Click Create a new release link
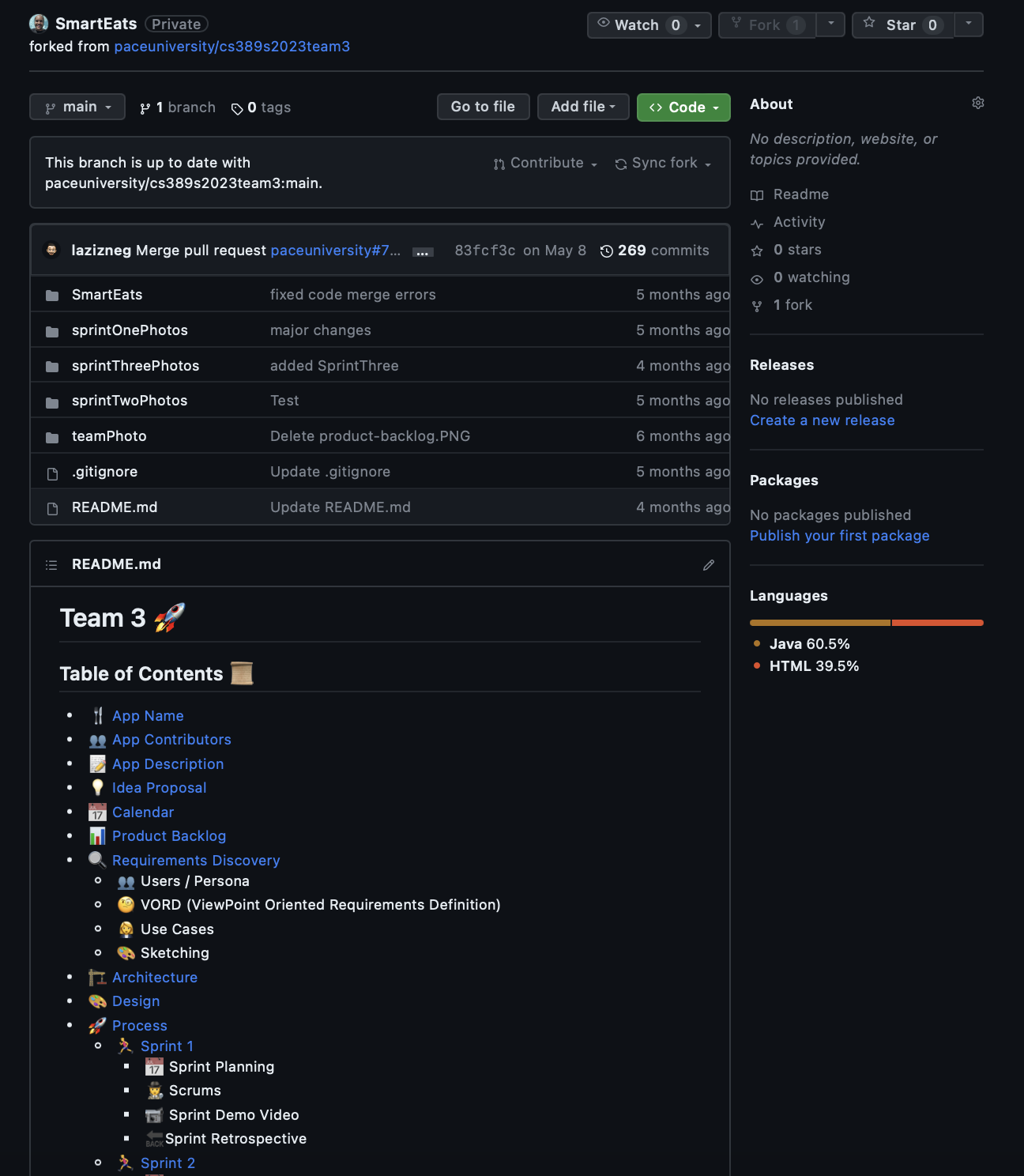Screen dimensions: 1024x1176 point(822,420)
